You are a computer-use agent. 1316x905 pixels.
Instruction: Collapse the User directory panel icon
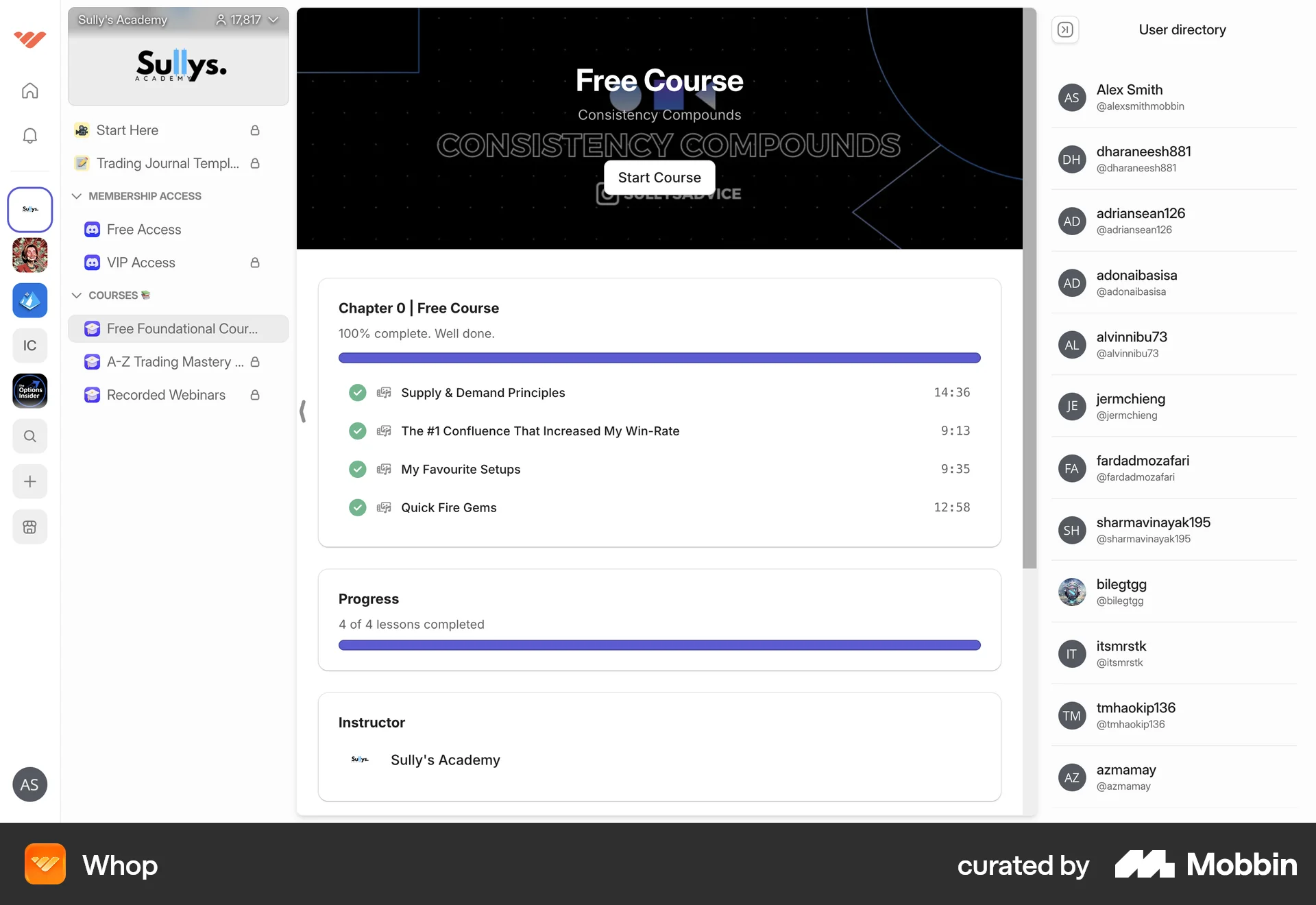(x=1064, y=29)
